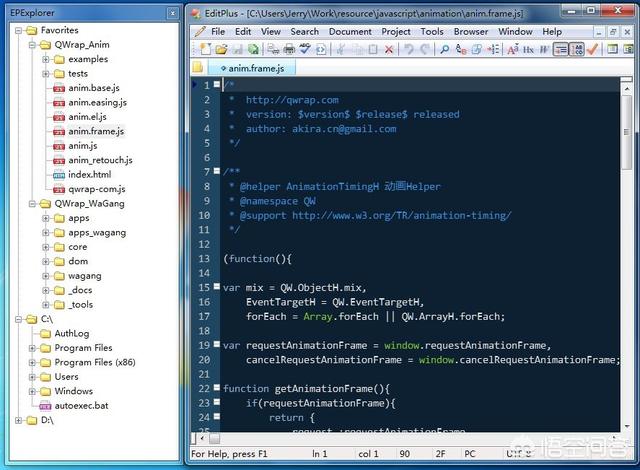
Task: Click the editor vertical scrollbar thumb
Action: pos(626,132)
